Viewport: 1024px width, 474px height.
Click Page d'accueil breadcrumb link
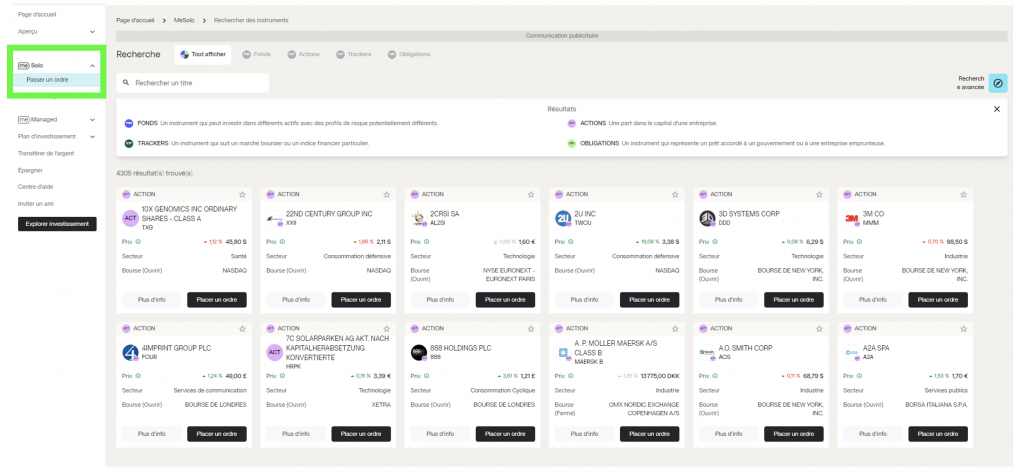tap(135, 20)
